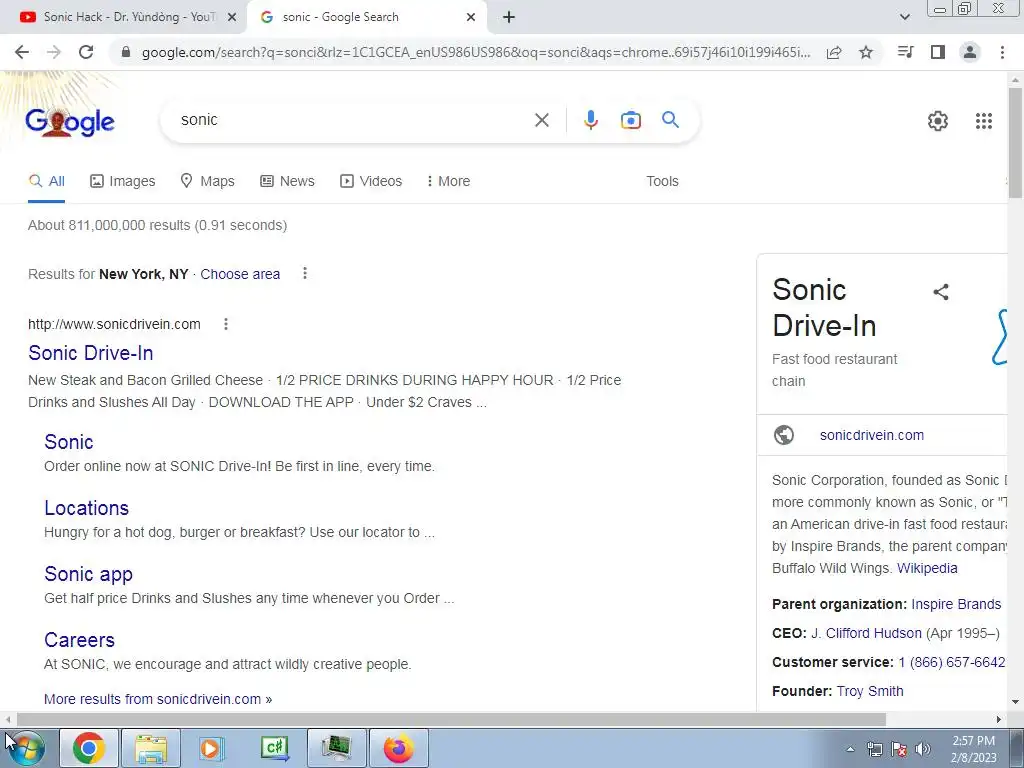Click the magnifier search button
Image resolution: width=1024 pixels, height=768 pixels.
coord(670,120)
